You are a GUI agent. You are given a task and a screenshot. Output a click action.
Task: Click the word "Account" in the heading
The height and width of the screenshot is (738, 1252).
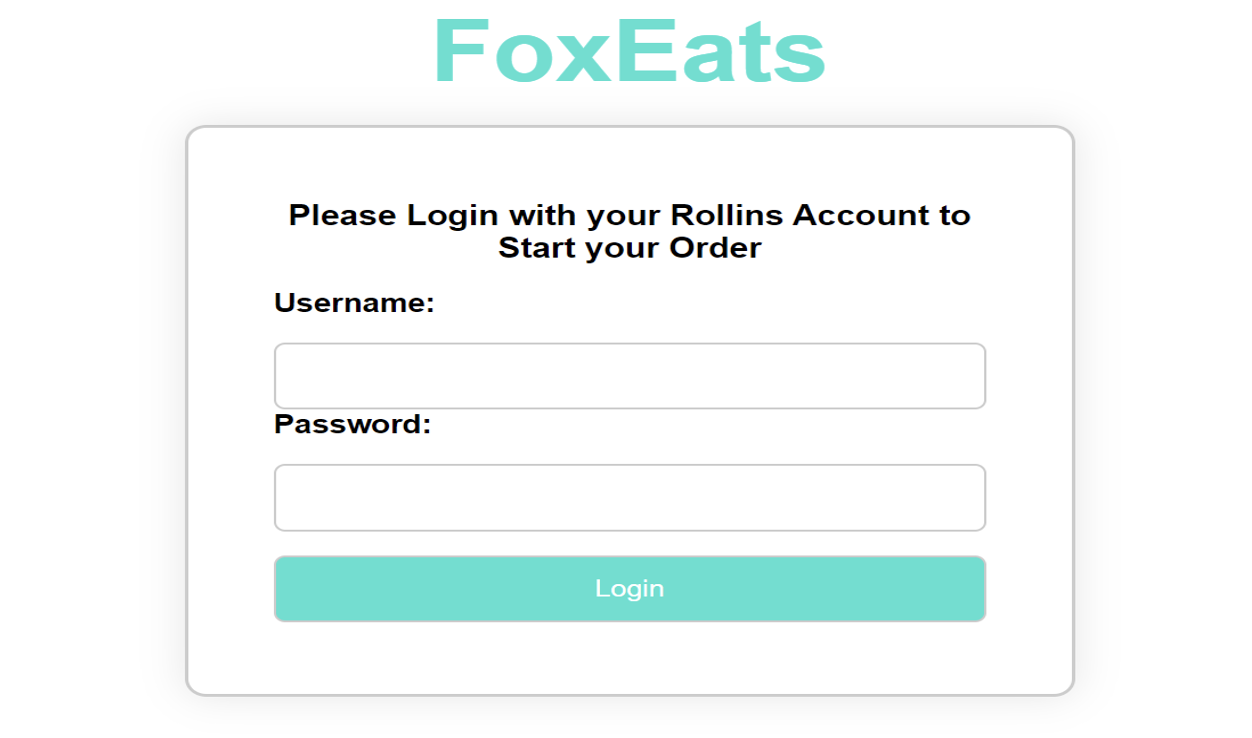862,215
